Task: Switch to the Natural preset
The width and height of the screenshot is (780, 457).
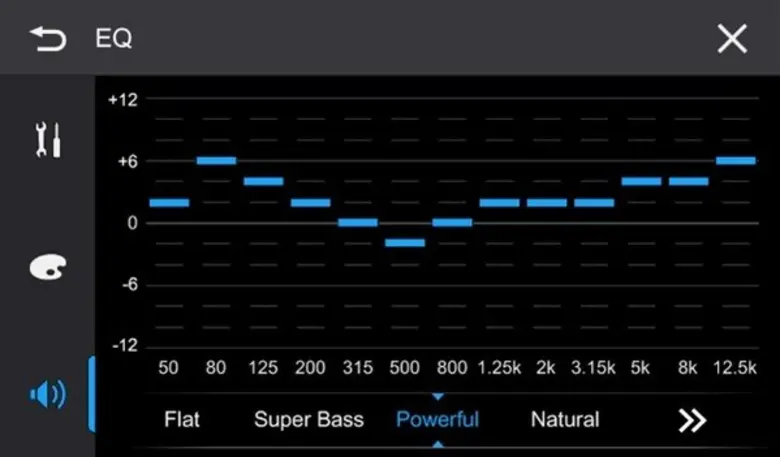Action: [565, 420]
